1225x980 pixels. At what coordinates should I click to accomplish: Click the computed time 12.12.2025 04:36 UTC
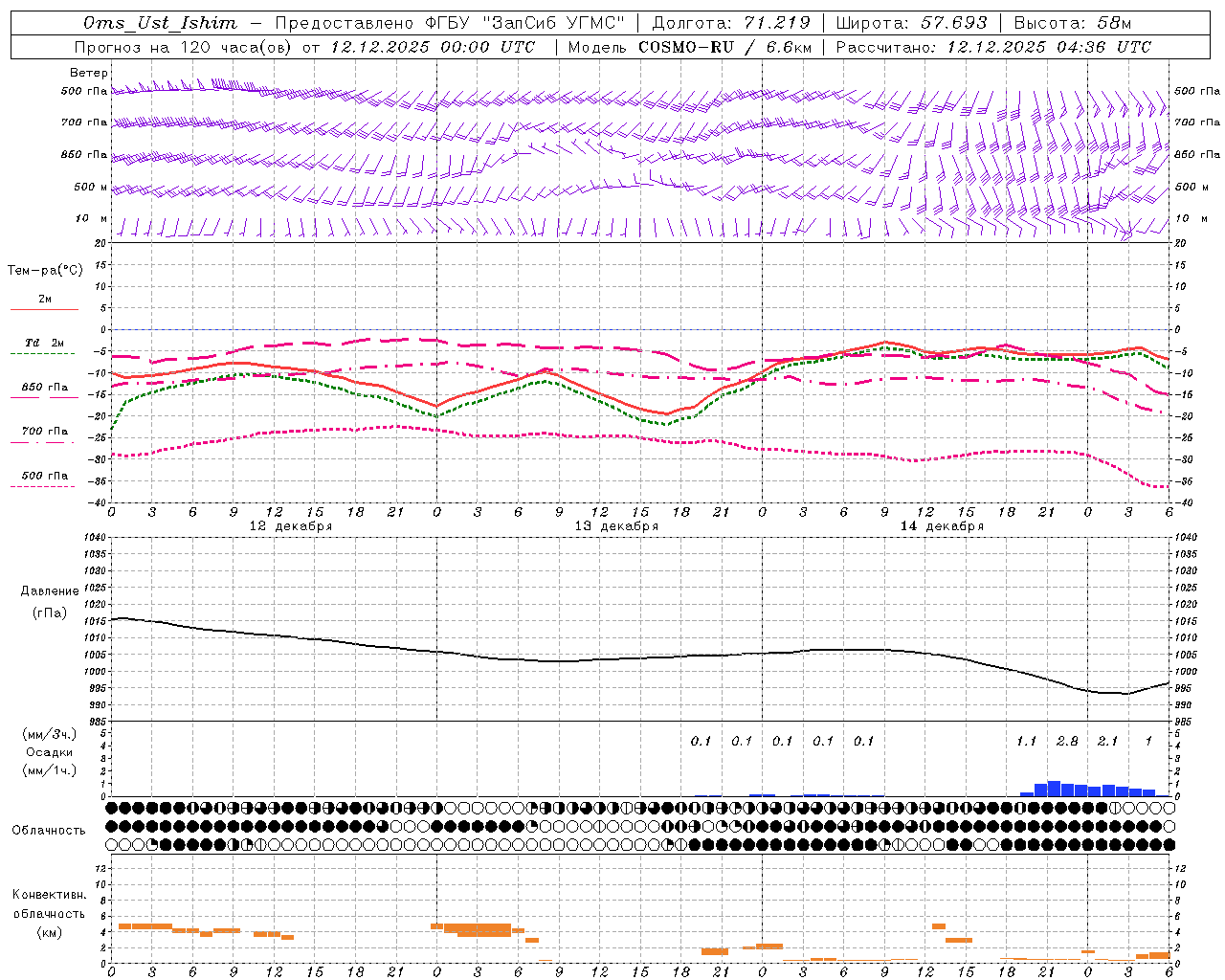1049,47
